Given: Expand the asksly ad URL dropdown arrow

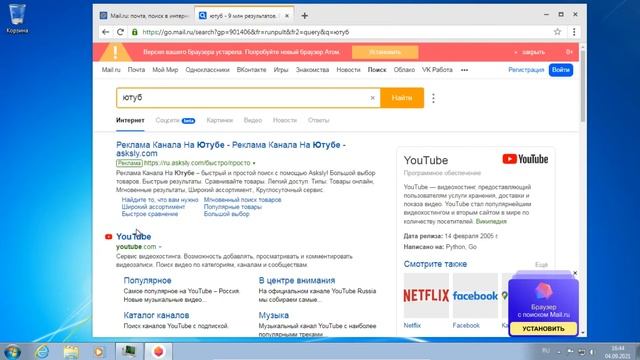Looking at the screenshot, I should 254,163.
